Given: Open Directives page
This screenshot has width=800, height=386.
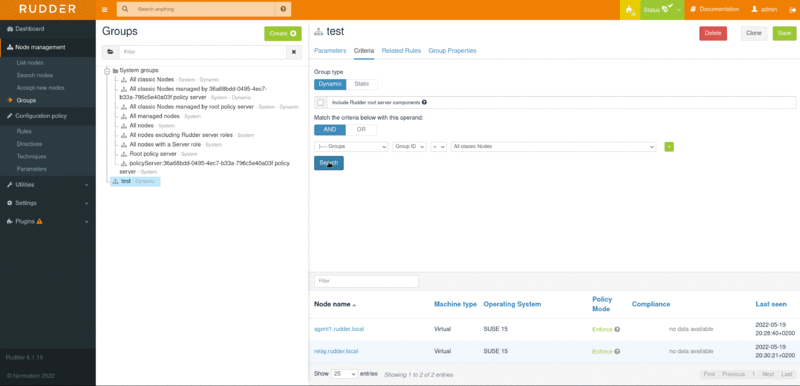Looking at the screenshot, I should 29,144.
